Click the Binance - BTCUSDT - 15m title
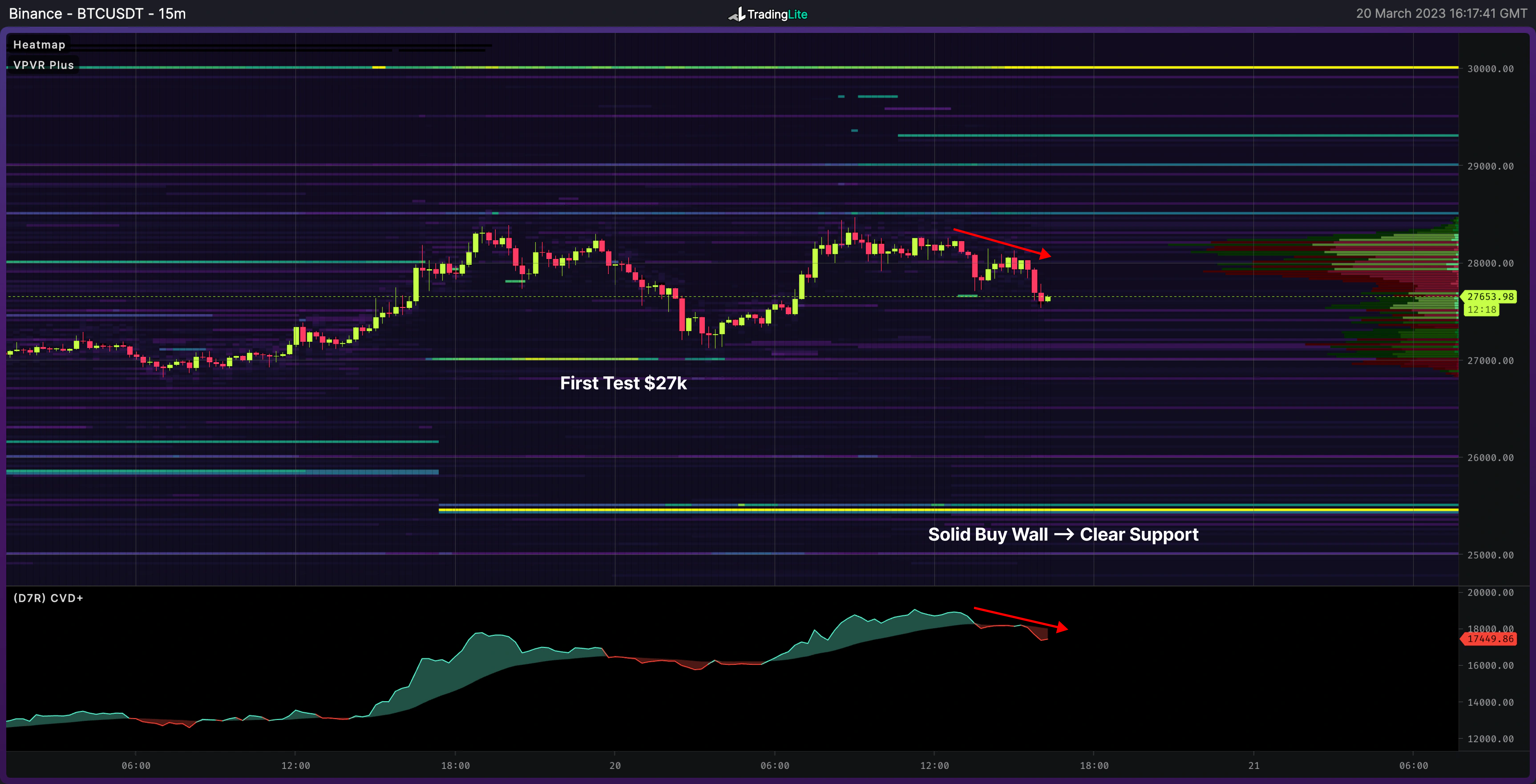This screenshot has width=1536, height=784. point(97,14)
